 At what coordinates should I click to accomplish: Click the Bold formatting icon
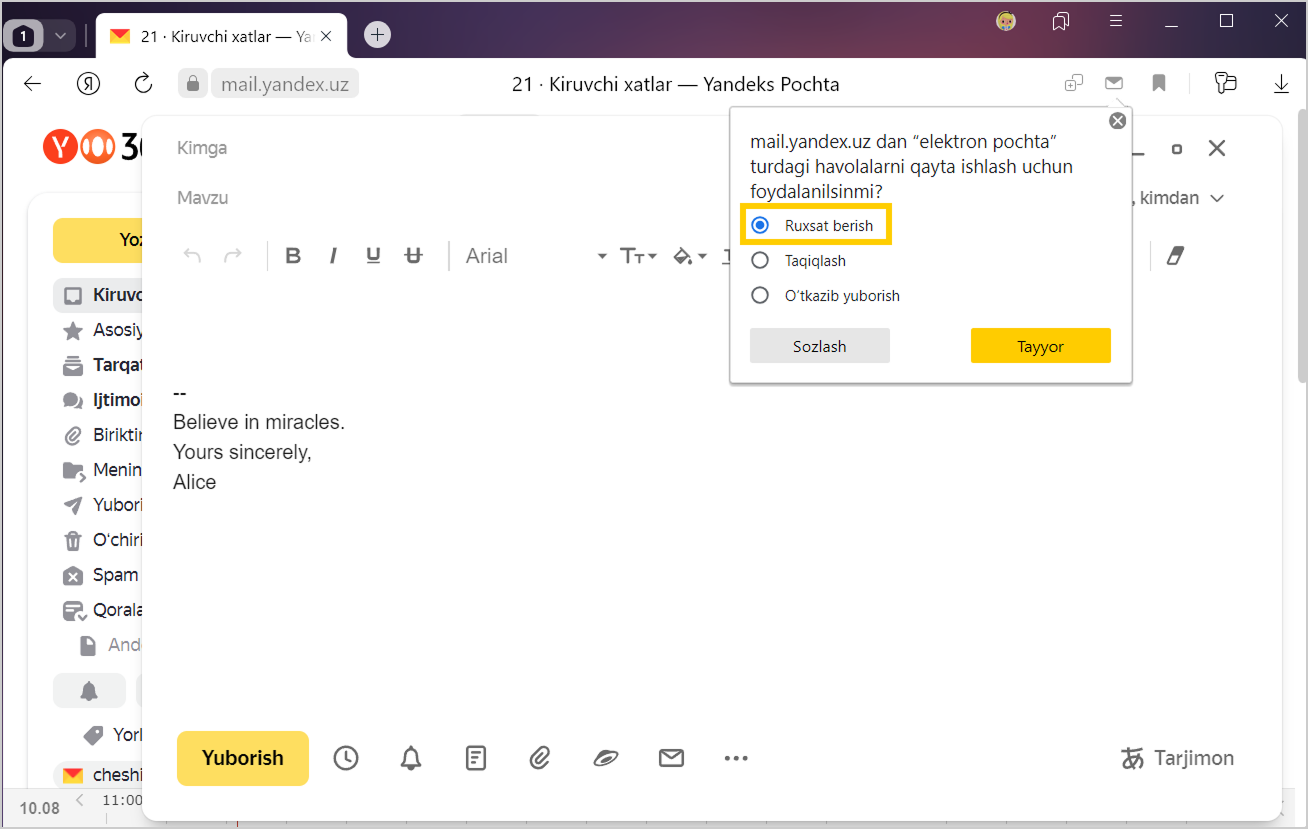(x=293, y=256)
